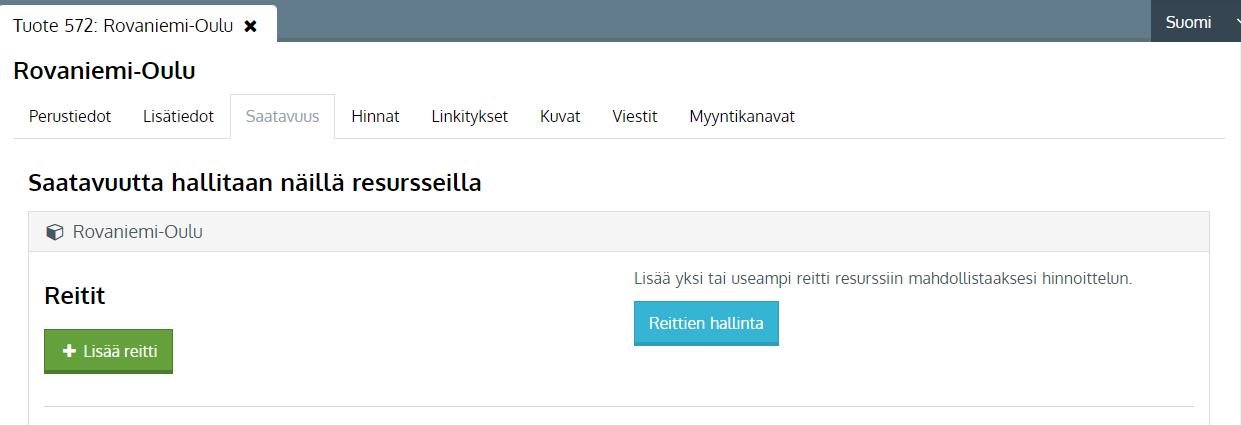Open the Suomi language dropdown
The width and height of the screenshot is (1241, 425).
[1195, 22]
